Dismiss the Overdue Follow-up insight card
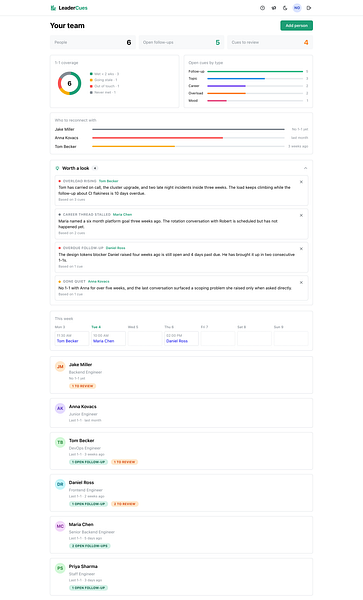 (301, 249)
